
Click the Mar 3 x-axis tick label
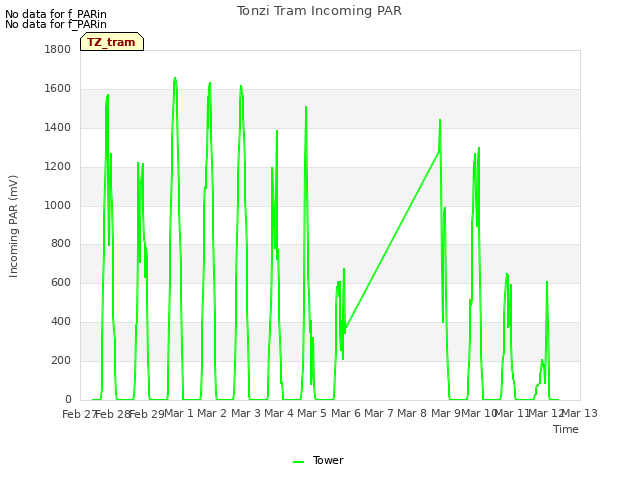pyautogui.click(x=246, y=413)
